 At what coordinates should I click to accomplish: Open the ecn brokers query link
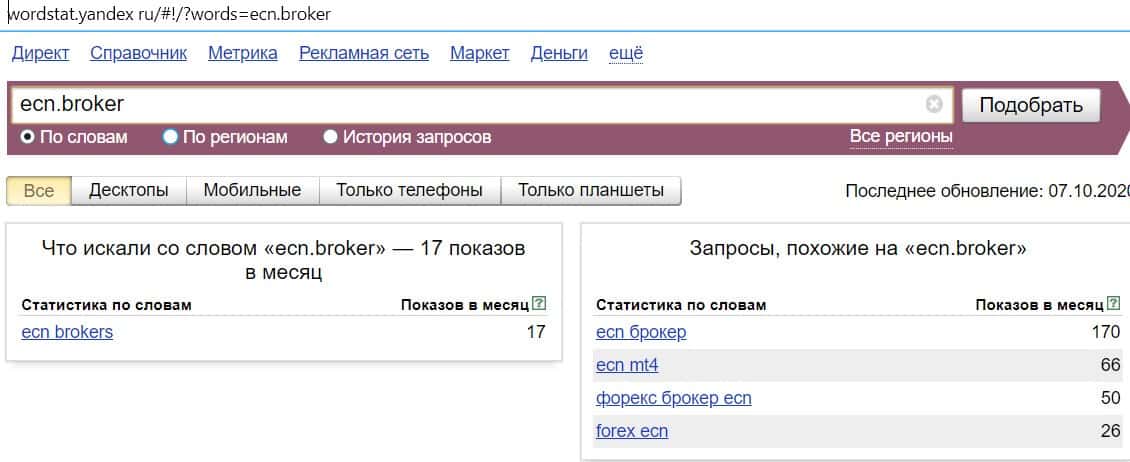point(67,332)
